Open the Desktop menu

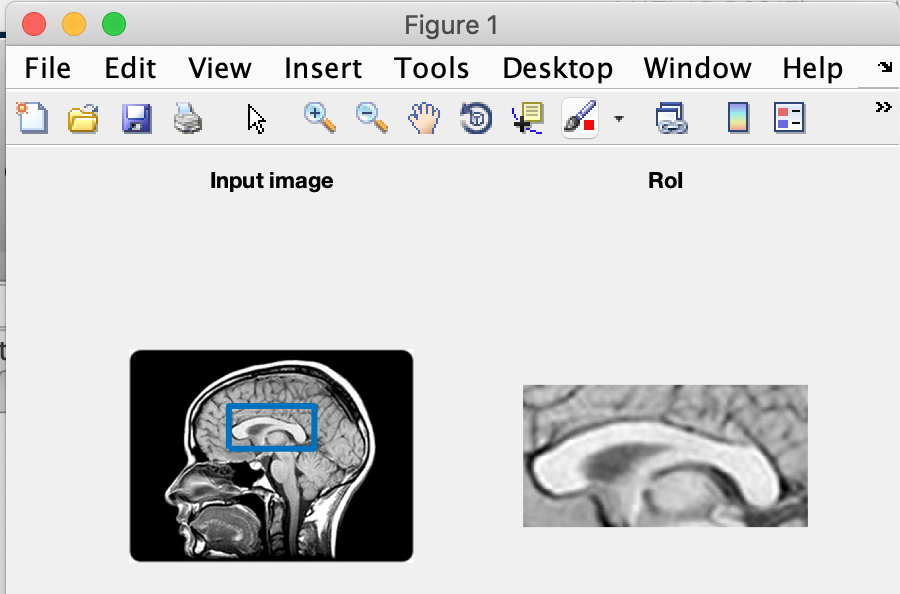pyautogui.click(x=557, y=68)
